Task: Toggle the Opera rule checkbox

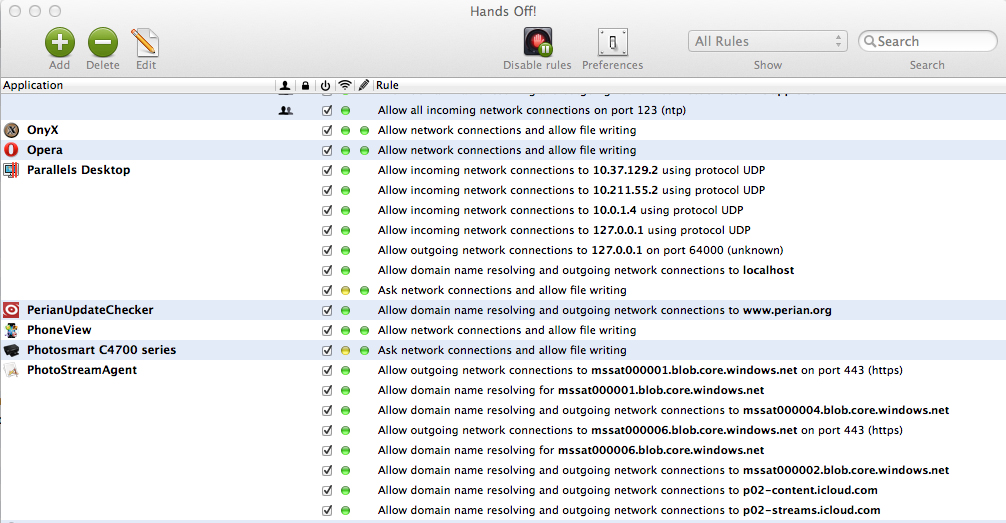Action: (x=327, y=150)
